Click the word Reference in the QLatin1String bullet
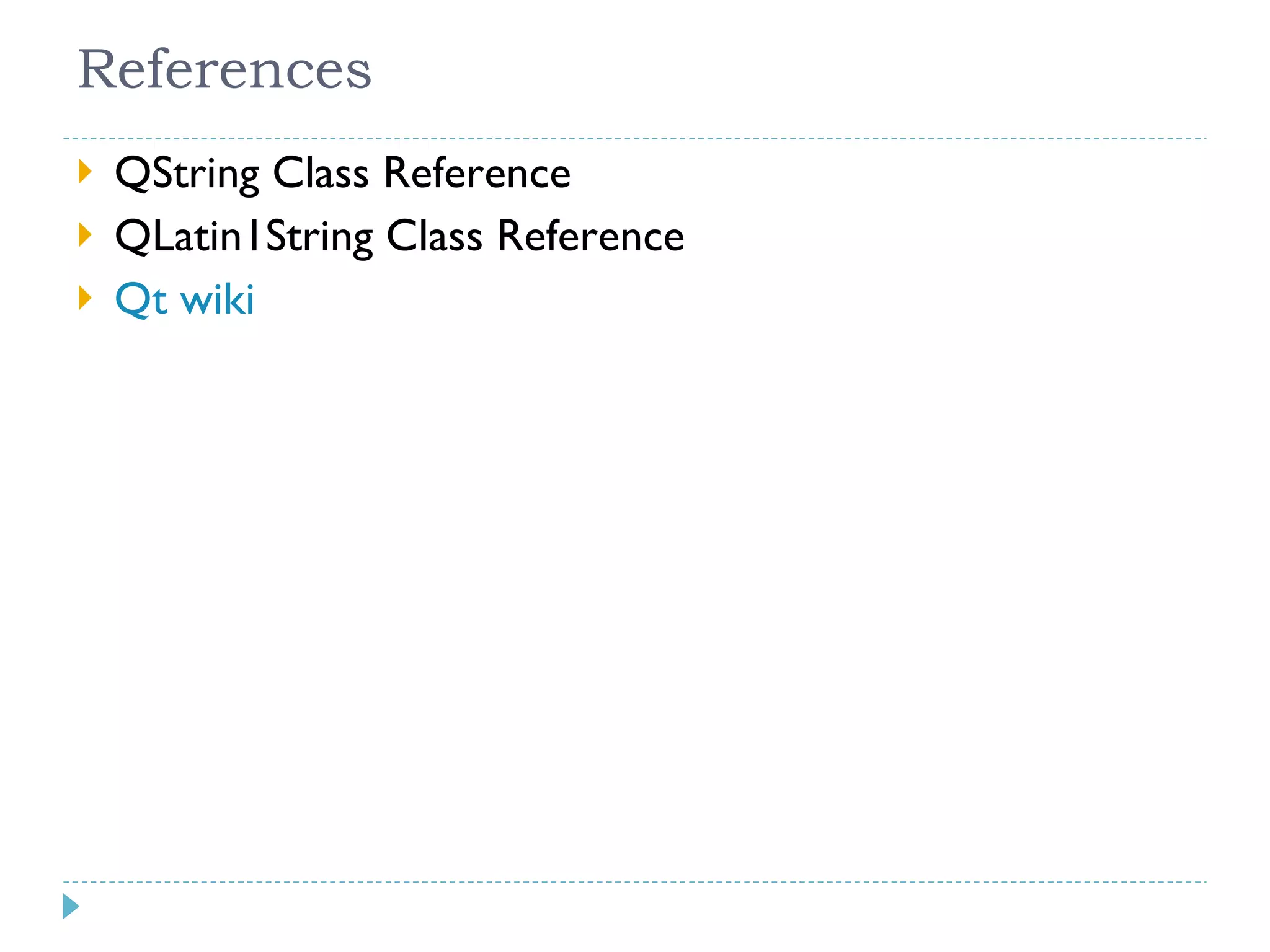This screenshot has height=952, width=1270. 590,236
